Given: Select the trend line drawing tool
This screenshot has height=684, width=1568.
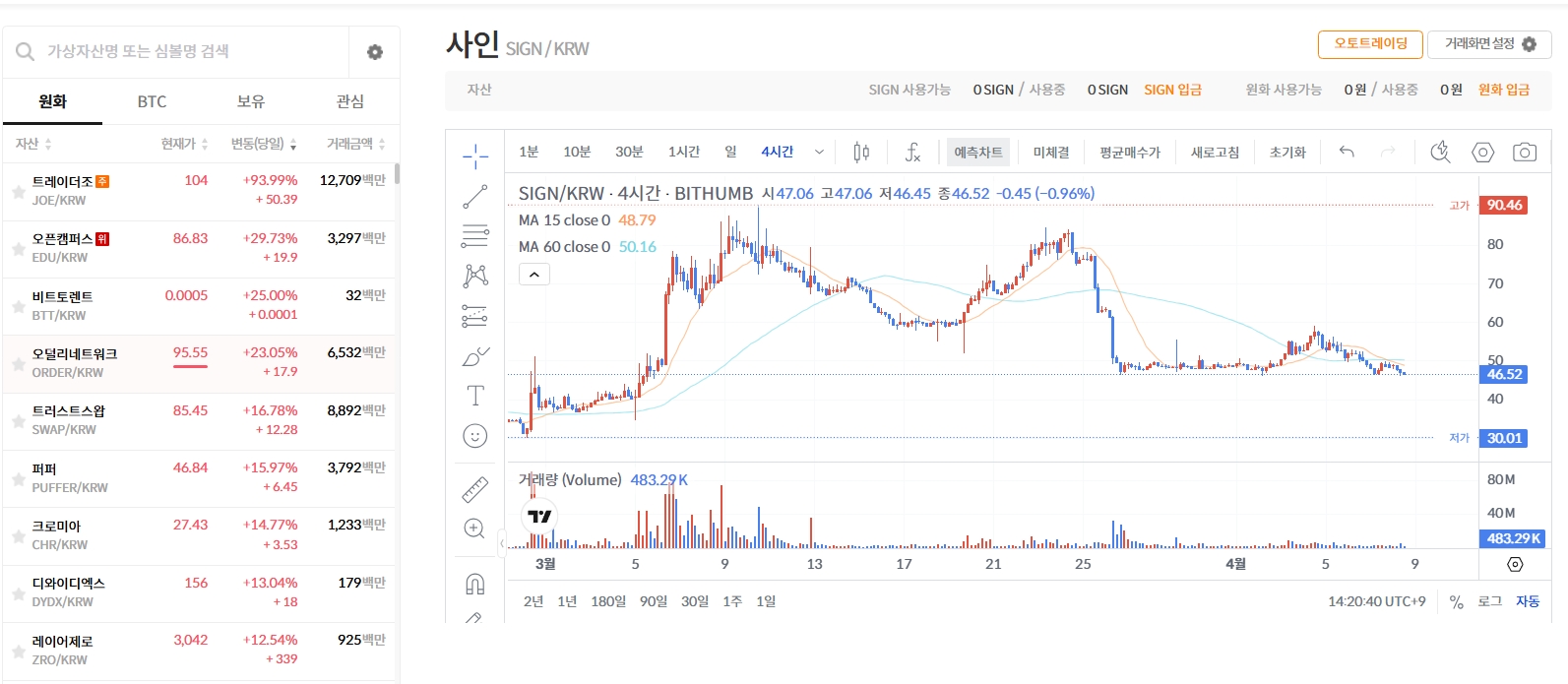Looking at the screenshot, I should 475,196.
